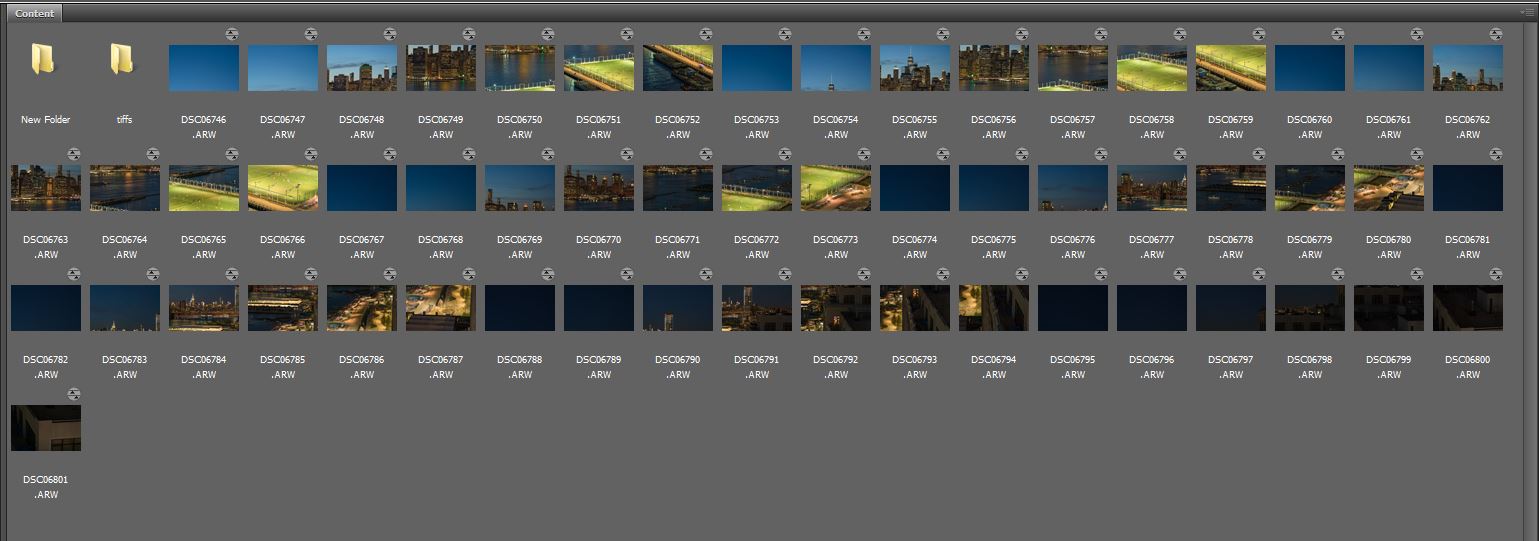The height and width of the screenshot is (541, 1539).
Task: Click the file name DSC06796.ARW
Action: [x=1152, y=367]
